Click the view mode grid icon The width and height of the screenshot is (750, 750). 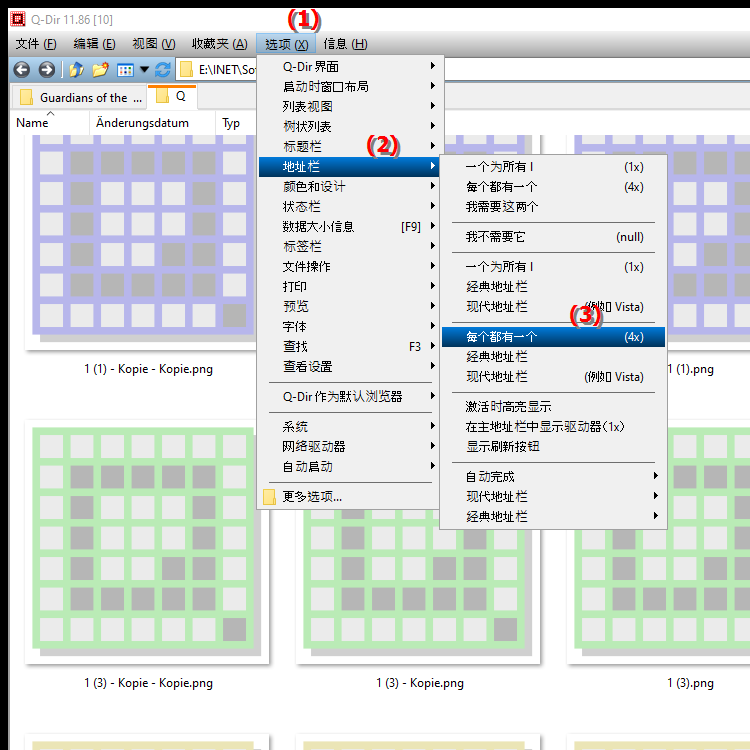pos(125,70)
